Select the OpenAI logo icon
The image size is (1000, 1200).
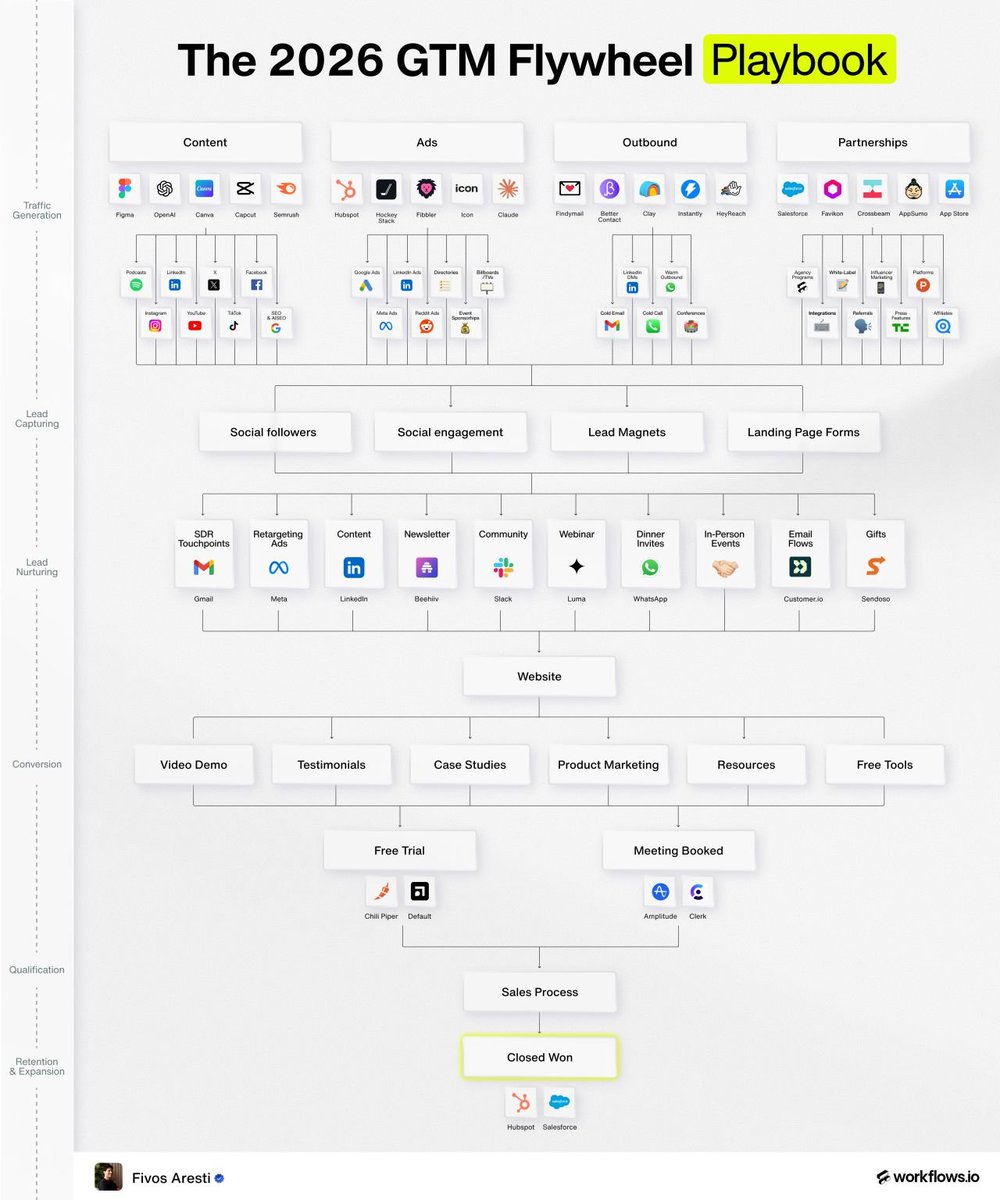[x=165, y=189]
